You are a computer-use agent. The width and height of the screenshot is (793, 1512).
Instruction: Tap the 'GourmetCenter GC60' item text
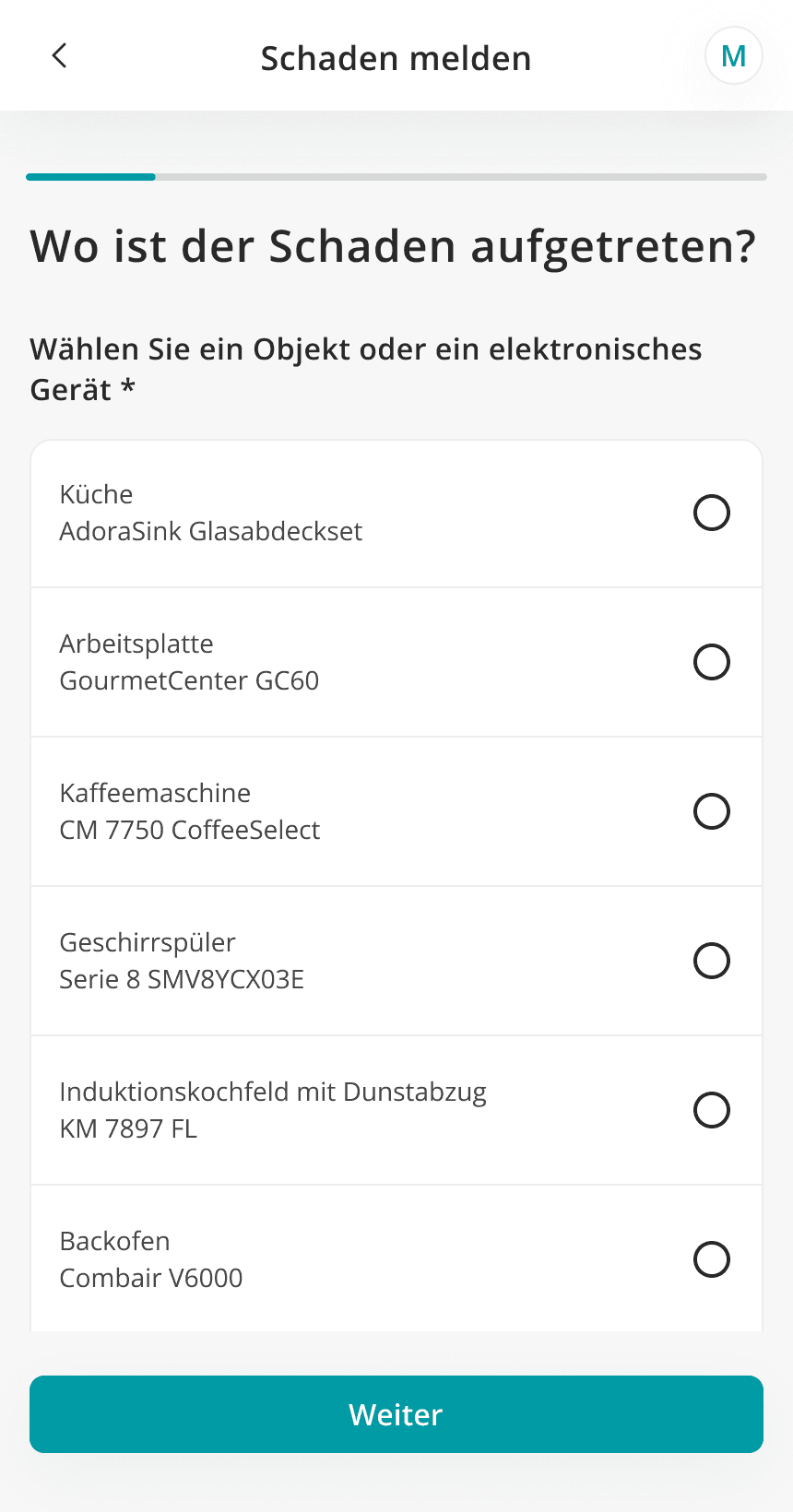coord(189,681)
